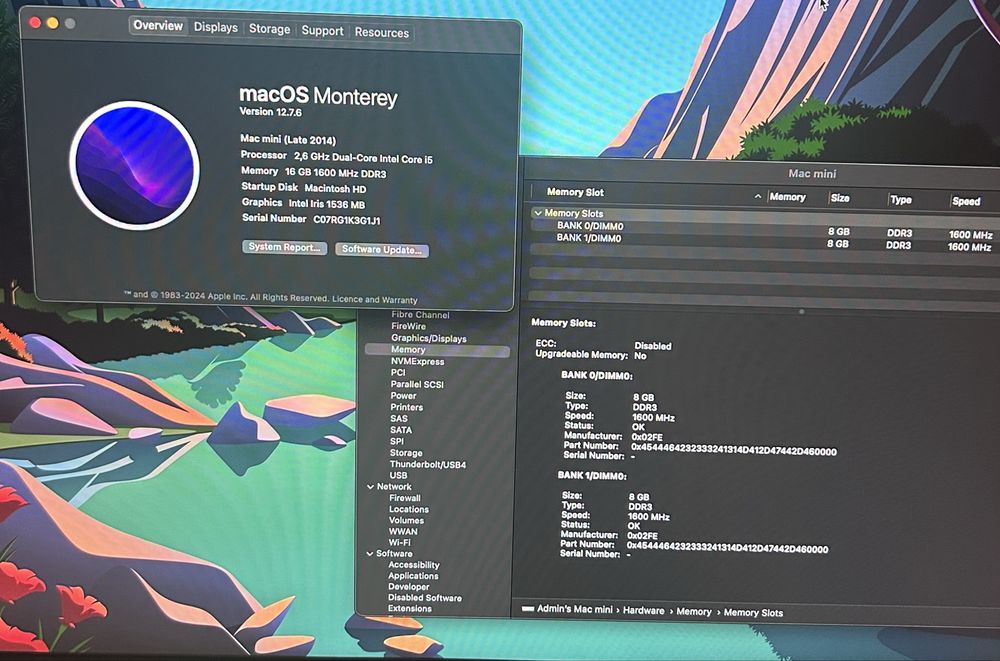Go to the Resources tab

pos(381,33)
